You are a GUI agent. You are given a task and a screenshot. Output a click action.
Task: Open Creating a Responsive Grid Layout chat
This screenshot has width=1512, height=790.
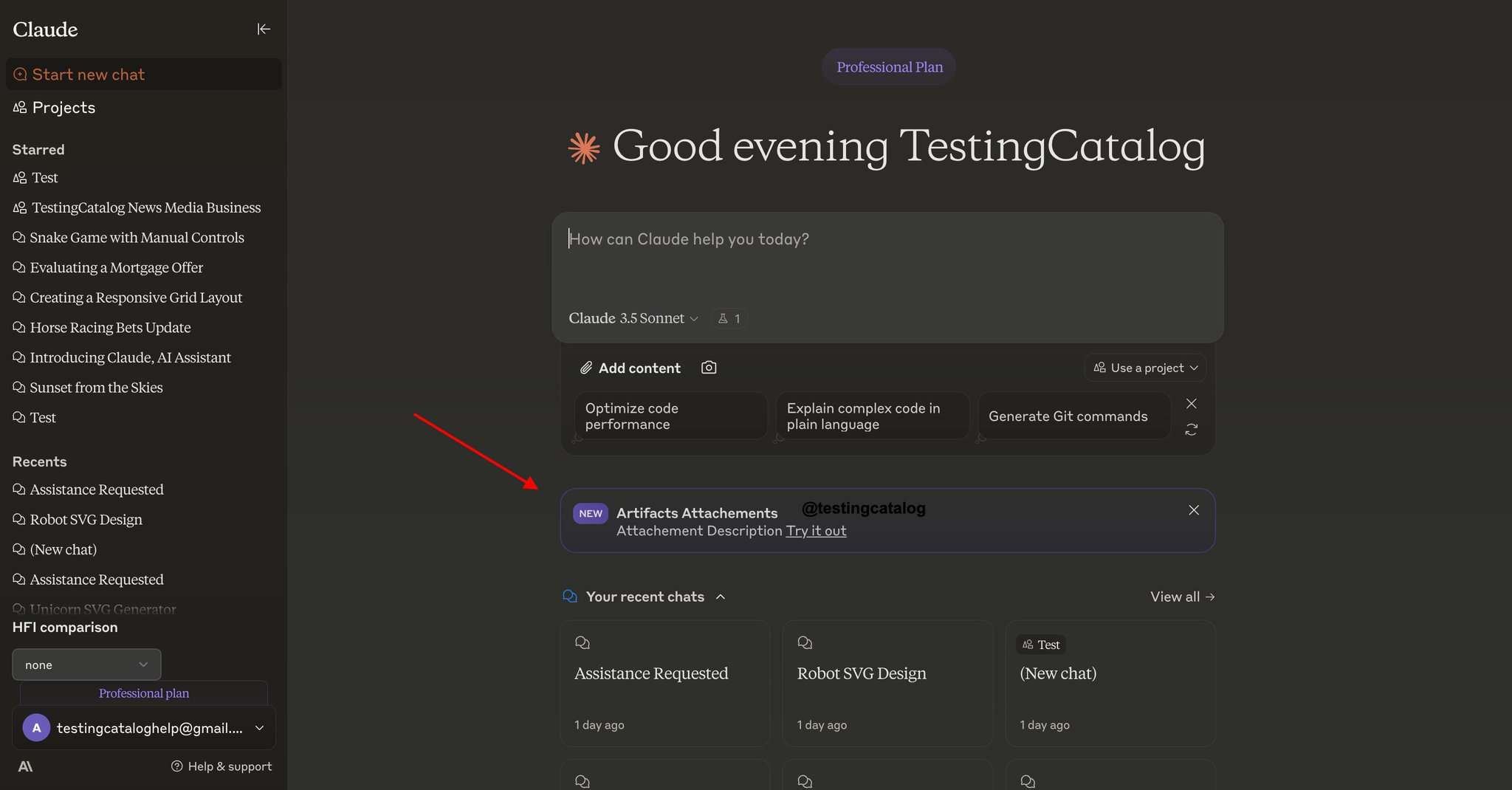coord(128,298)
